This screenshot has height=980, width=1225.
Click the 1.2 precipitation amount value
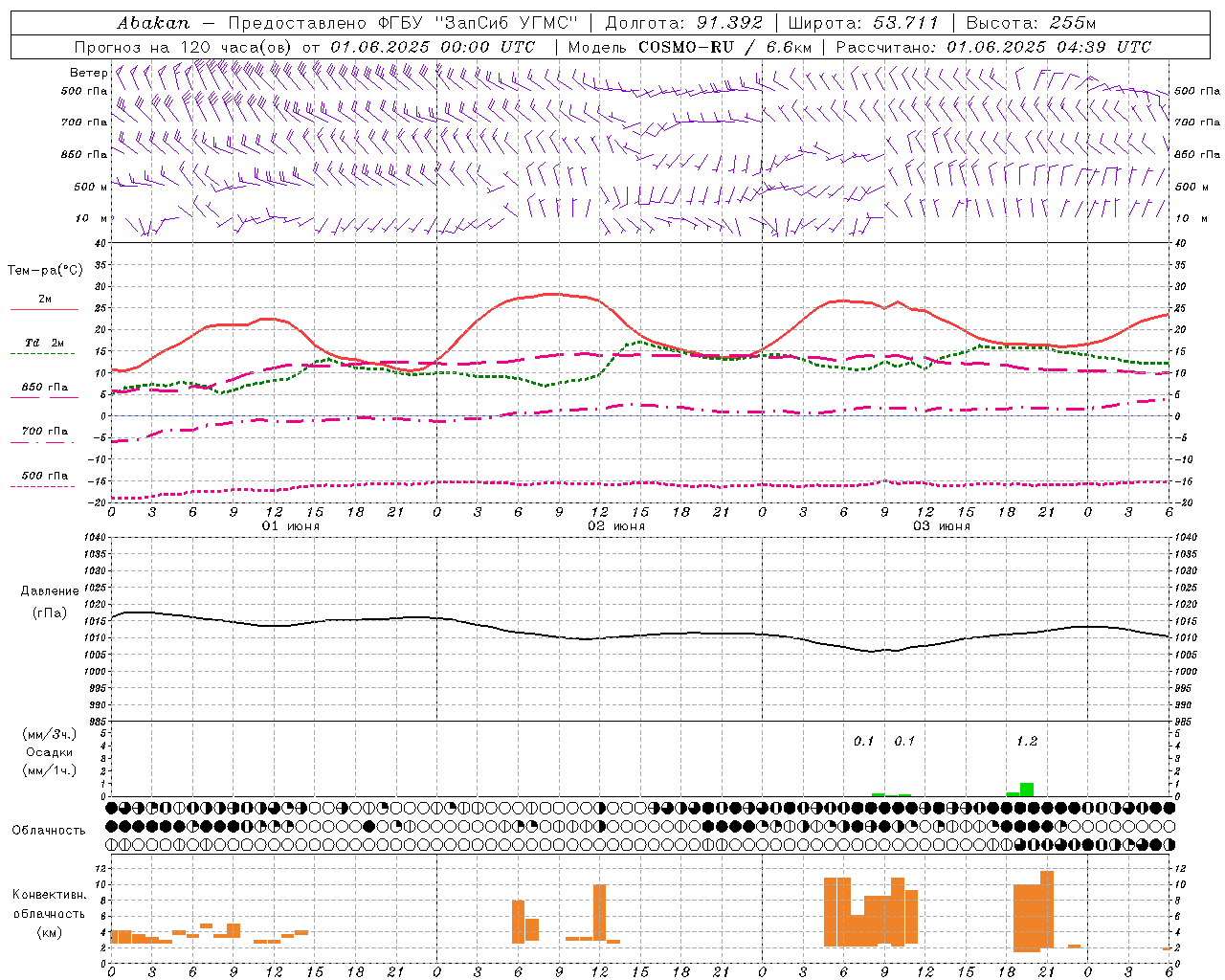click(1027, 742)
